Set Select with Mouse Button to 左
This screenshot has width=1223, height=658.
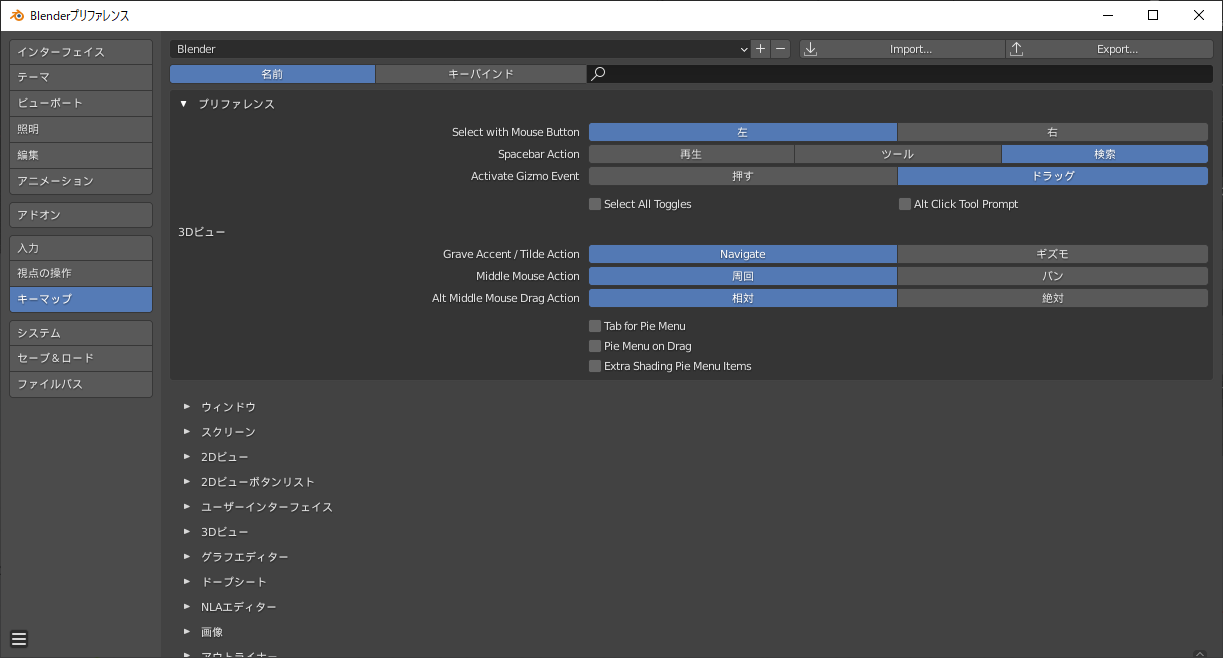[743, 132]
